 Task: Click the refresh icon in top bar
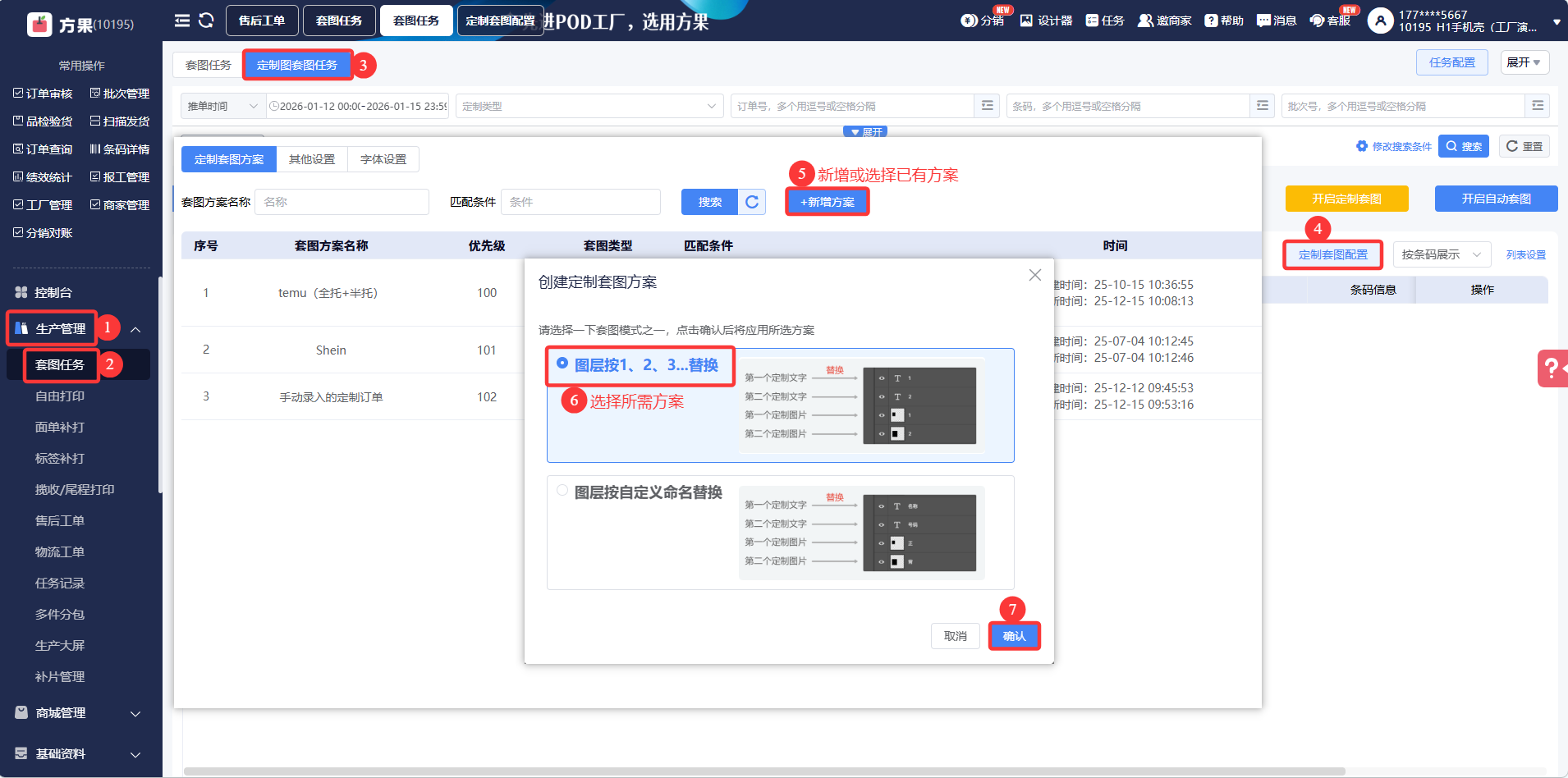(x=206, y=21)
